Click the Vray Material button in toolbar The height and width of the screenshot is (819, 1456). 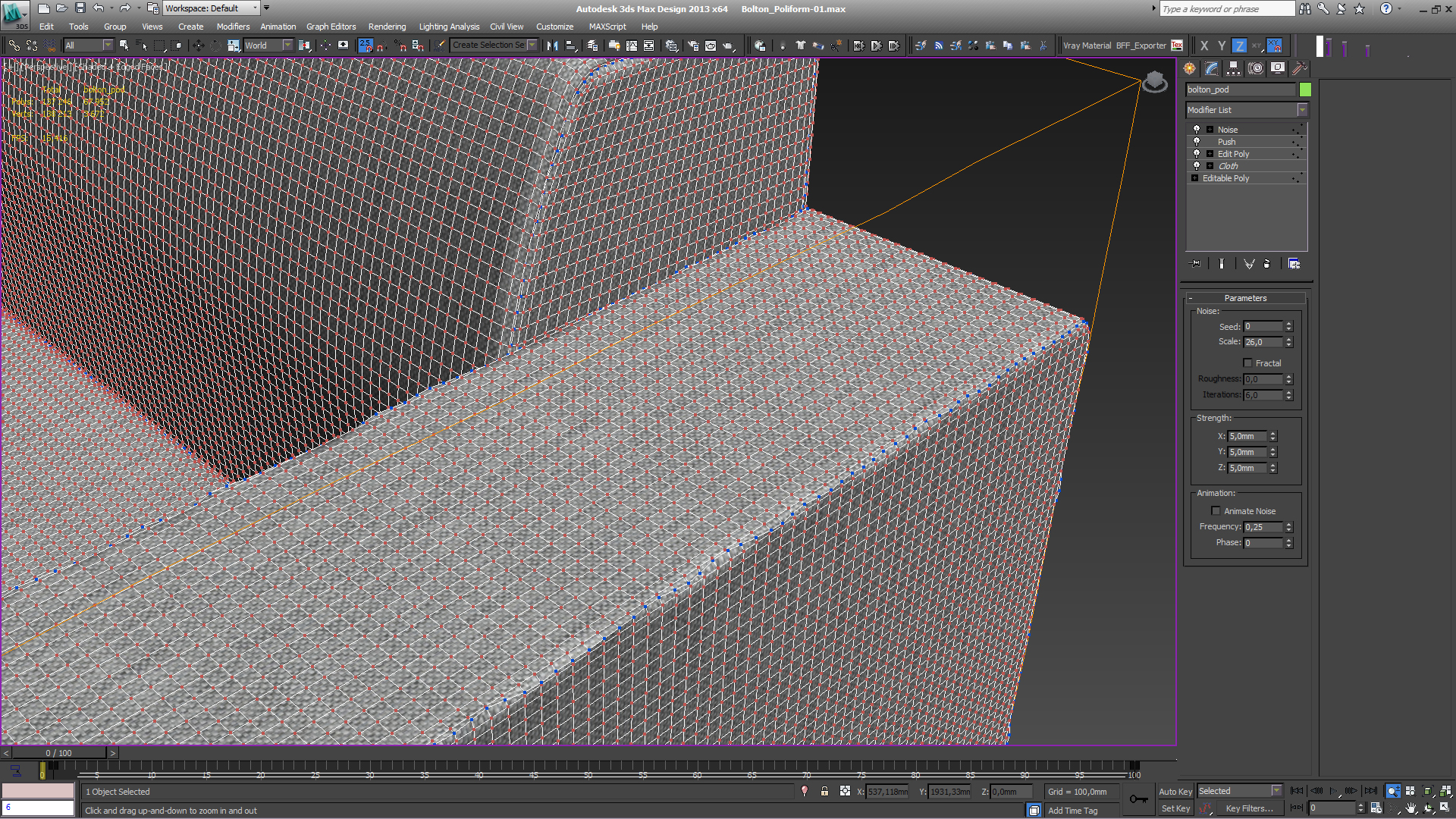tap(1091, 45)
